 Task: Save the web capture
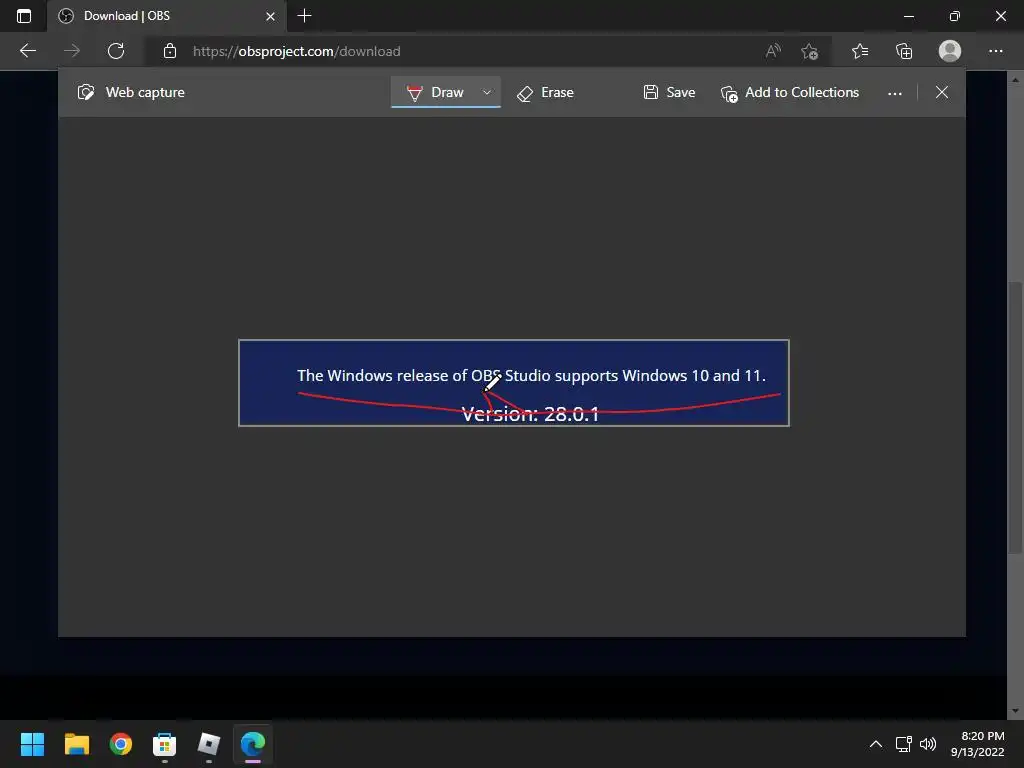click(669, 93)
